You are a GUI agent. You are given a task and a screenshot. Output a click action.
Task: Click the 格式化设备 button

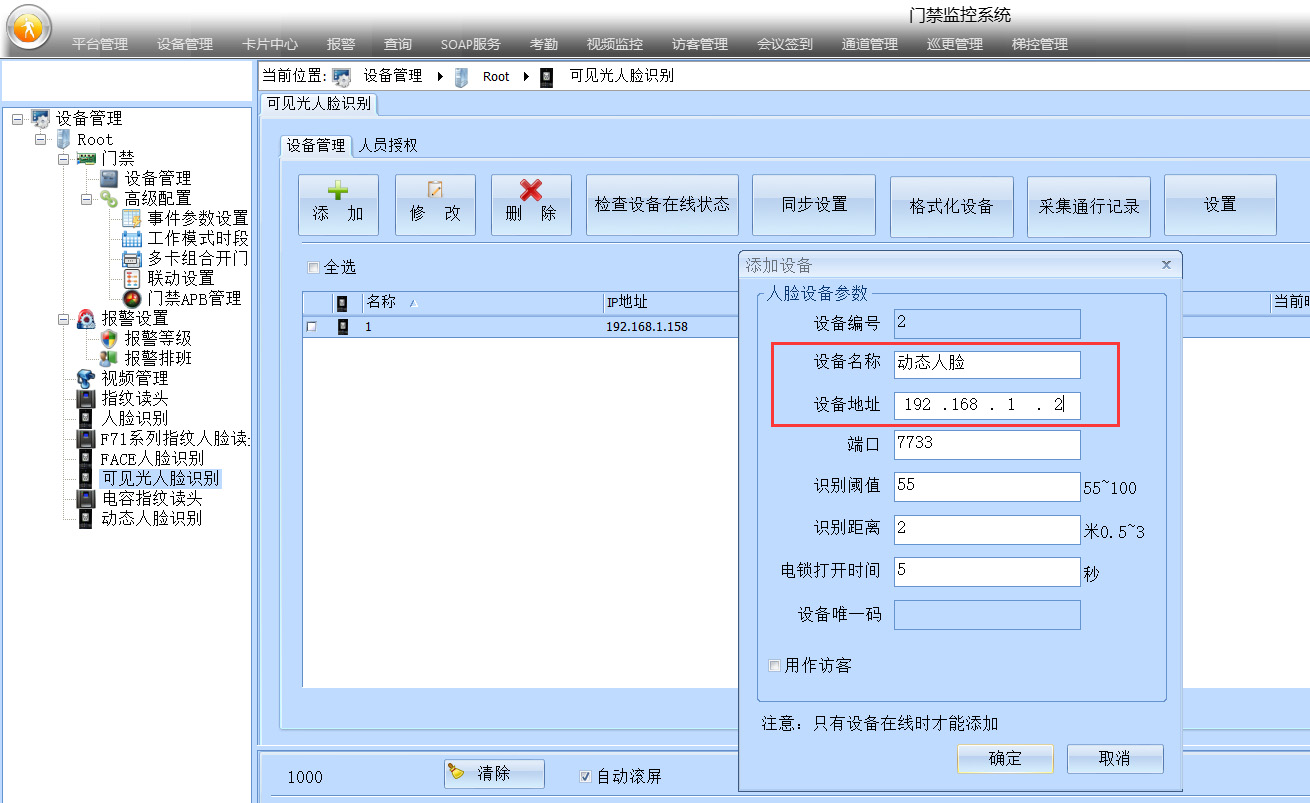[x=951, y=206]
